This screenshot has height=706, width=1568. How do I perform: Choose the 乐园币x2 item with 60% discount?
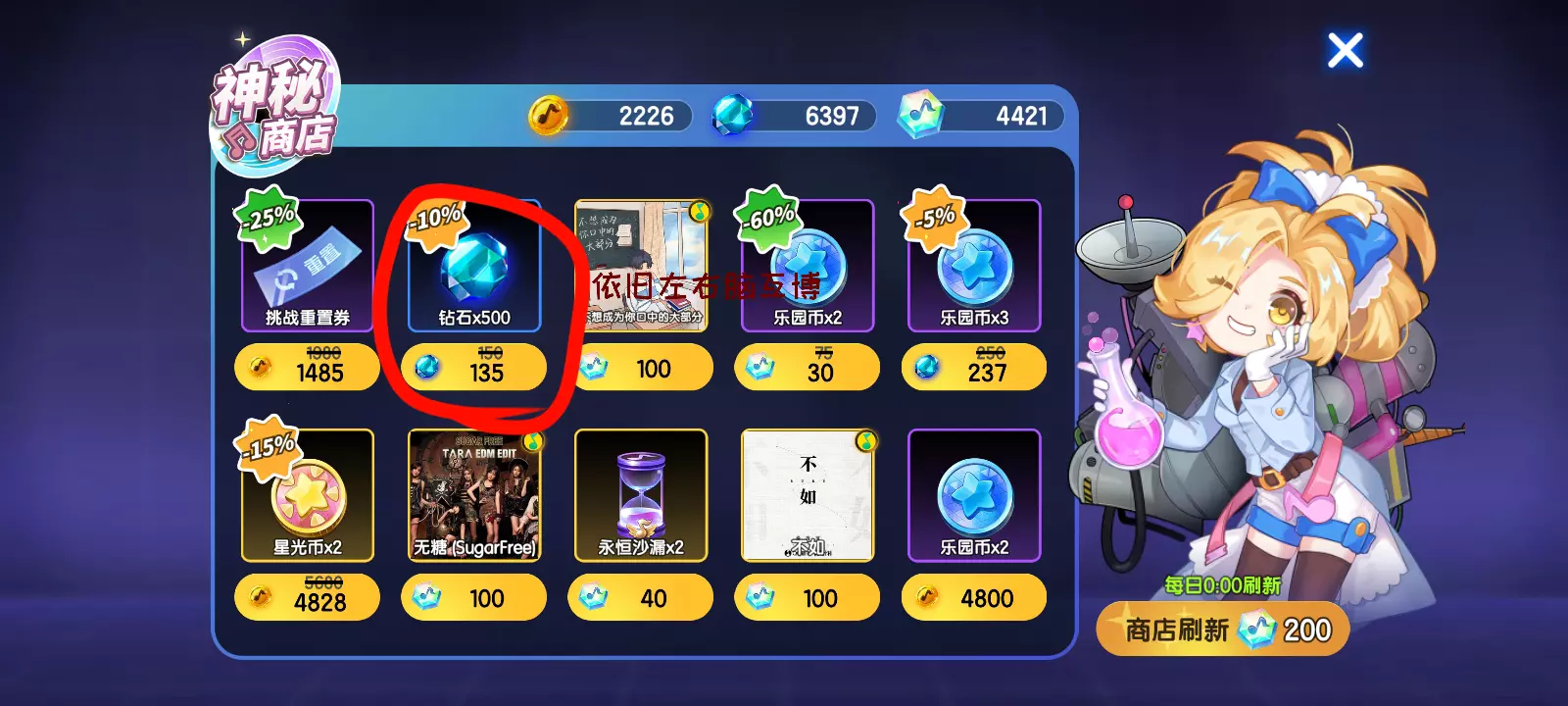(808, 265)
